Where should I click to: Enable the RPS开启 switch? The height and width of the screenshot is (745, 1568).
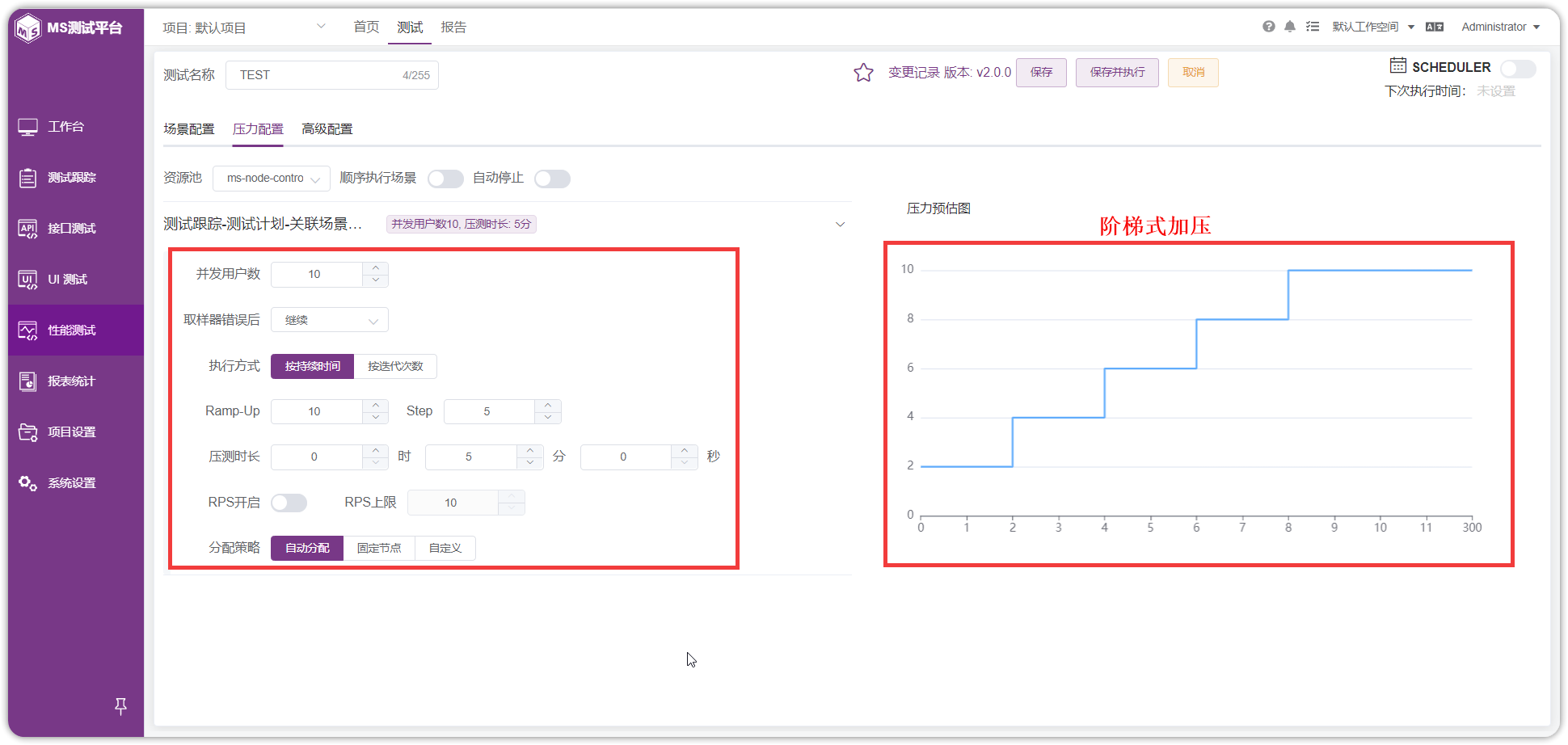[289, 503]
